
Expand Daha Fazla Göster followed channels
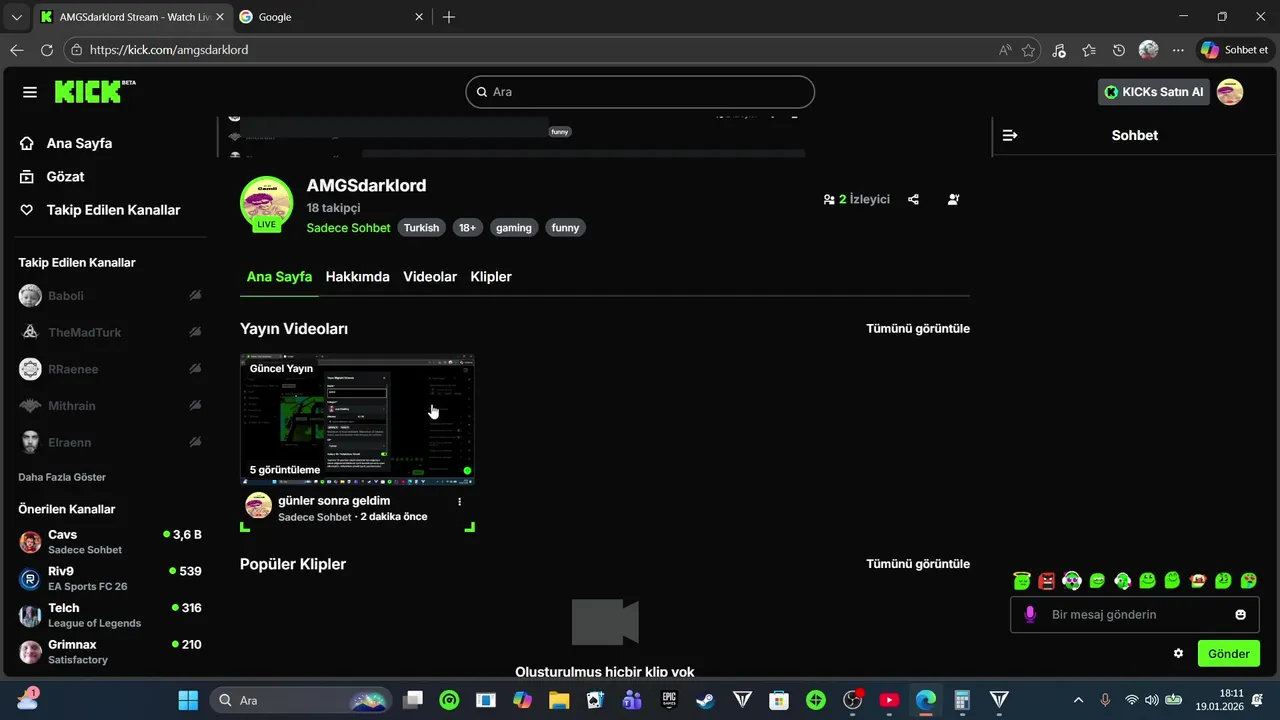click(62, 477)
